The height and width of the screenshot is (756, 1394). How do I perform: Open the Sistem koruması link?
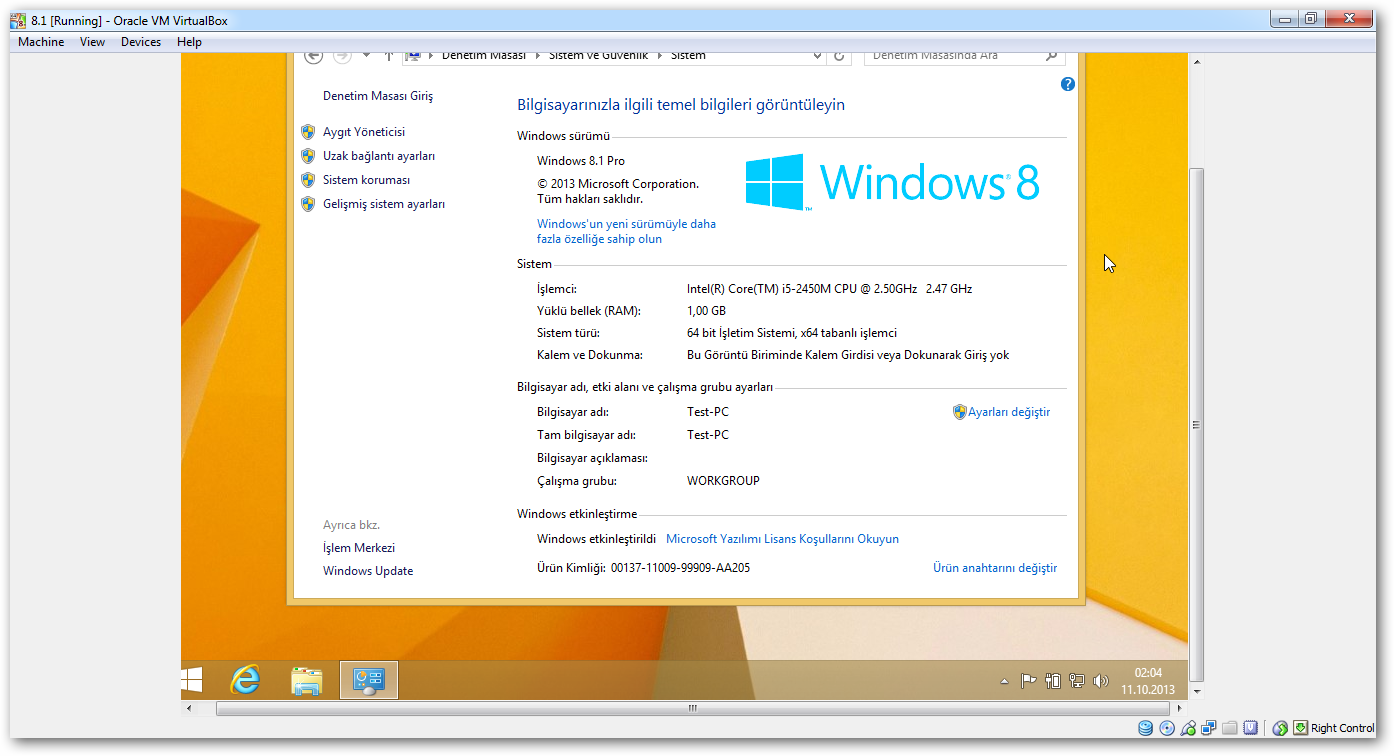pyautogui.click(x=366, y=180)
